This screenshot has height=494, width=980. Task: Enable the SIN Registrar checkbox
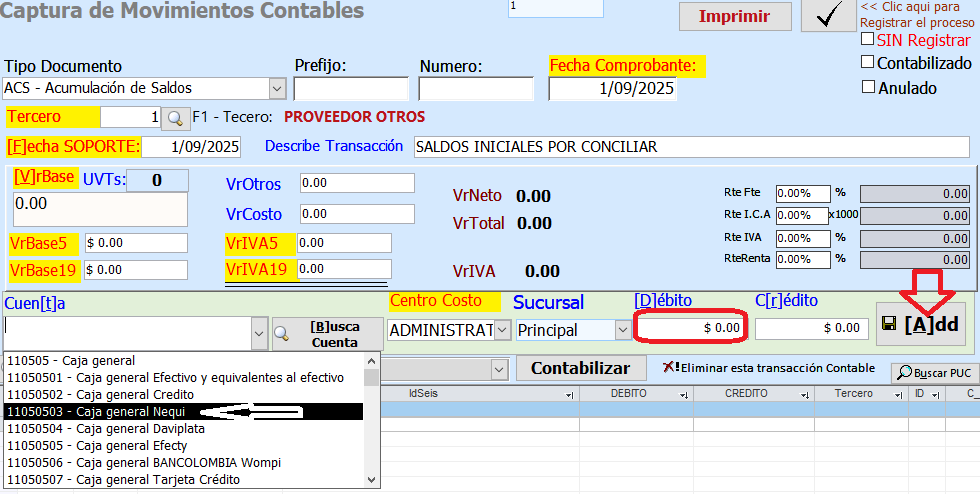pos(868,40)
